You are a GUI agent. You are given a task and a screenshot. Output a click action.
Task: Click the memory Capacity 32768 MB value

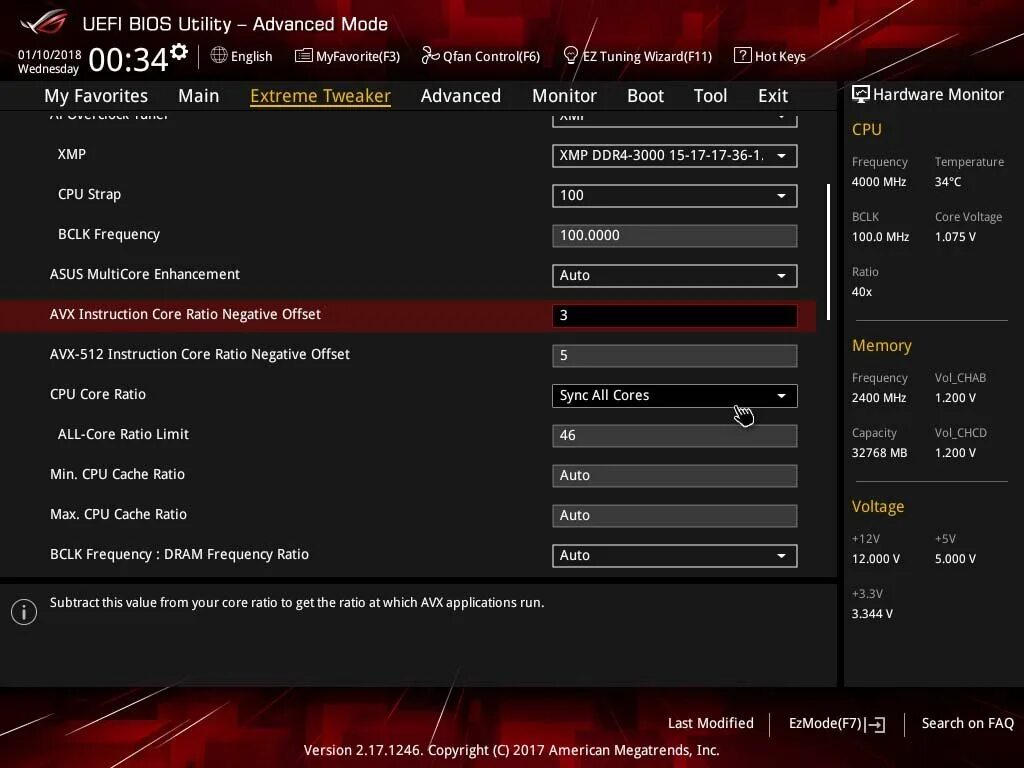(880, 453)
